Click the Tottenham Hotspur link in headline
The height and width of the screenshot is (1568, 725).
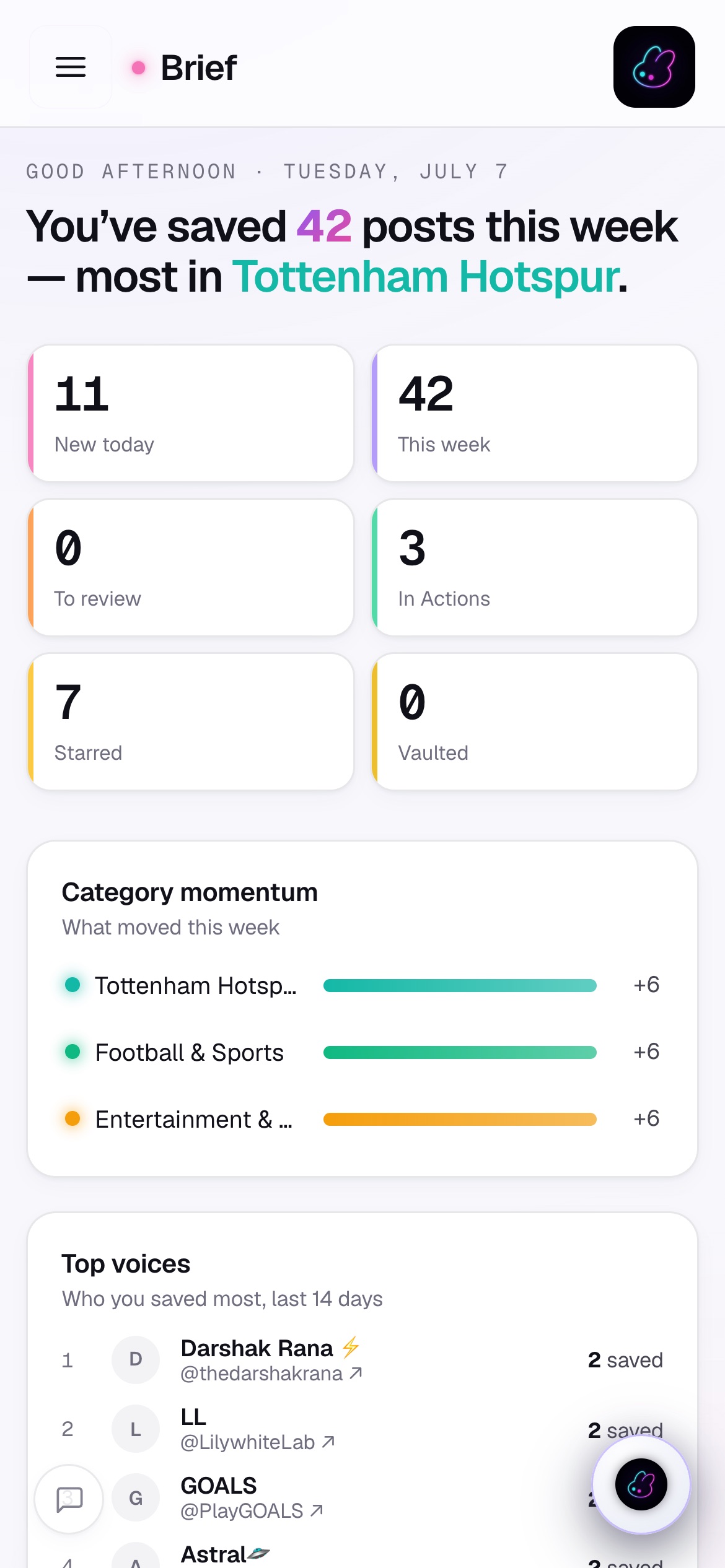(426, 277)
